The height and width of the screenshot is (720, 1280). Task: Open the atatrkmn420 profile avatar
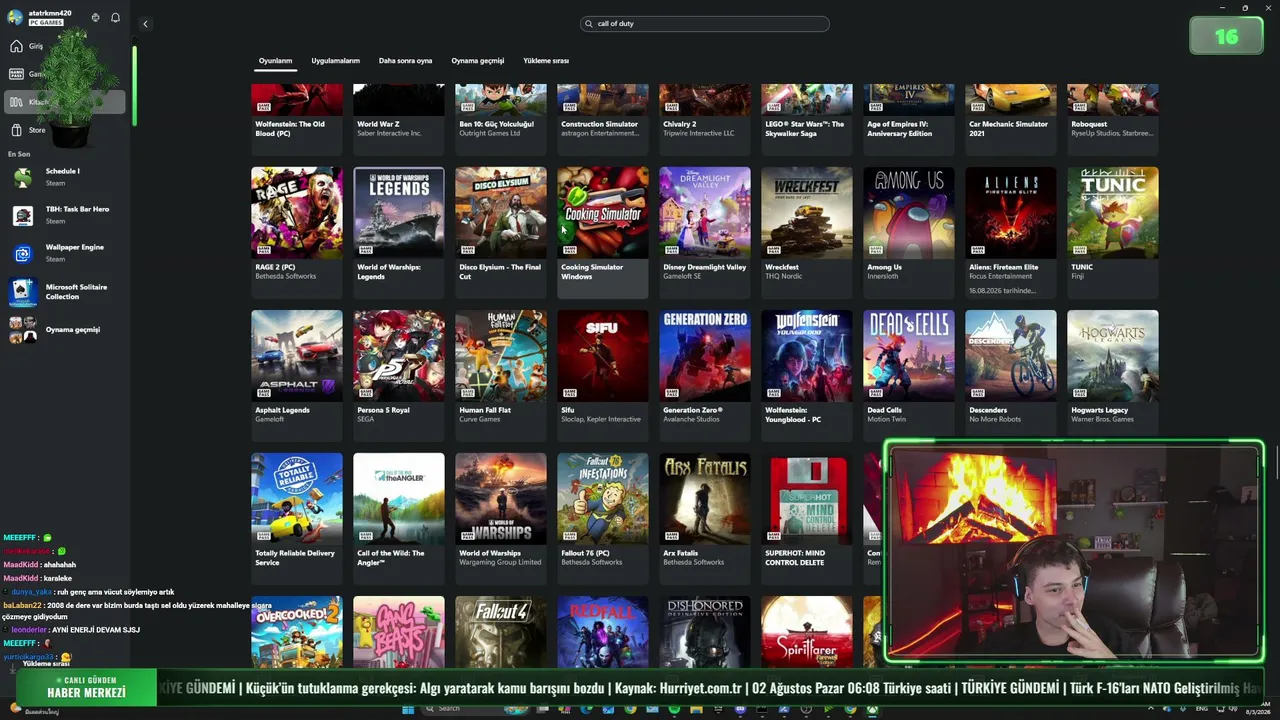(15, 17)
